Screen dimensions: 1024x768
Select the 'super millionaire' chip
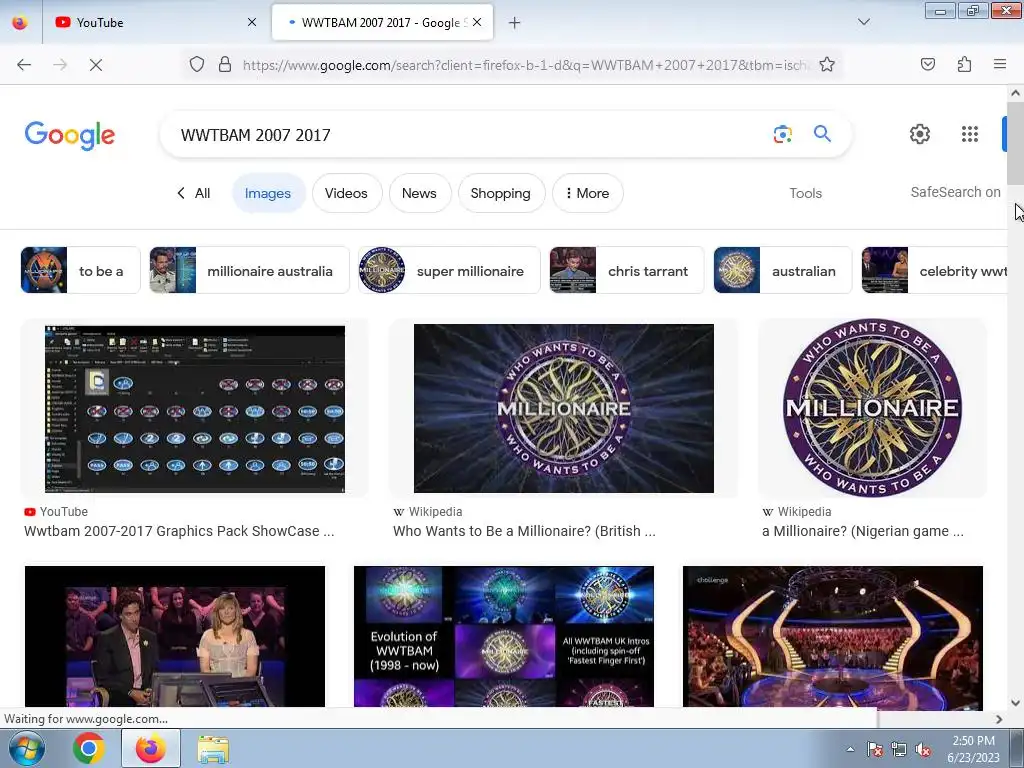[449, 270]
